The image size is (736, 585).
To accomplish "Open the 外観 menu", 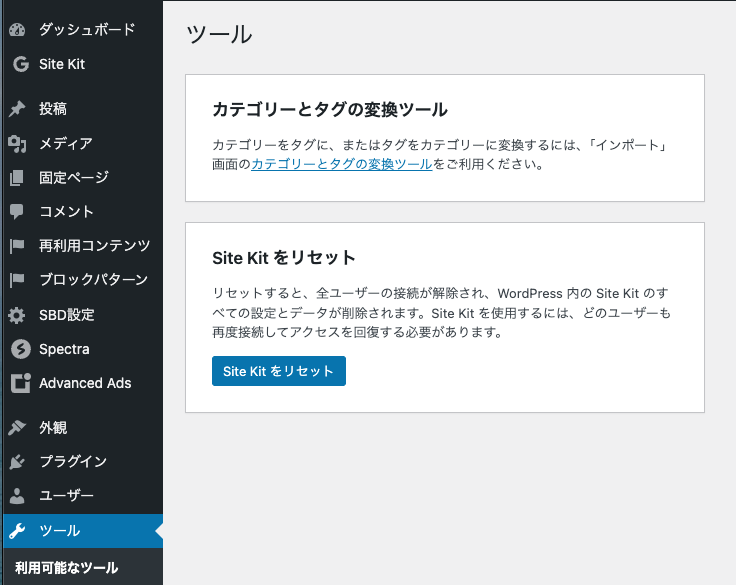I will pos(83,428).
